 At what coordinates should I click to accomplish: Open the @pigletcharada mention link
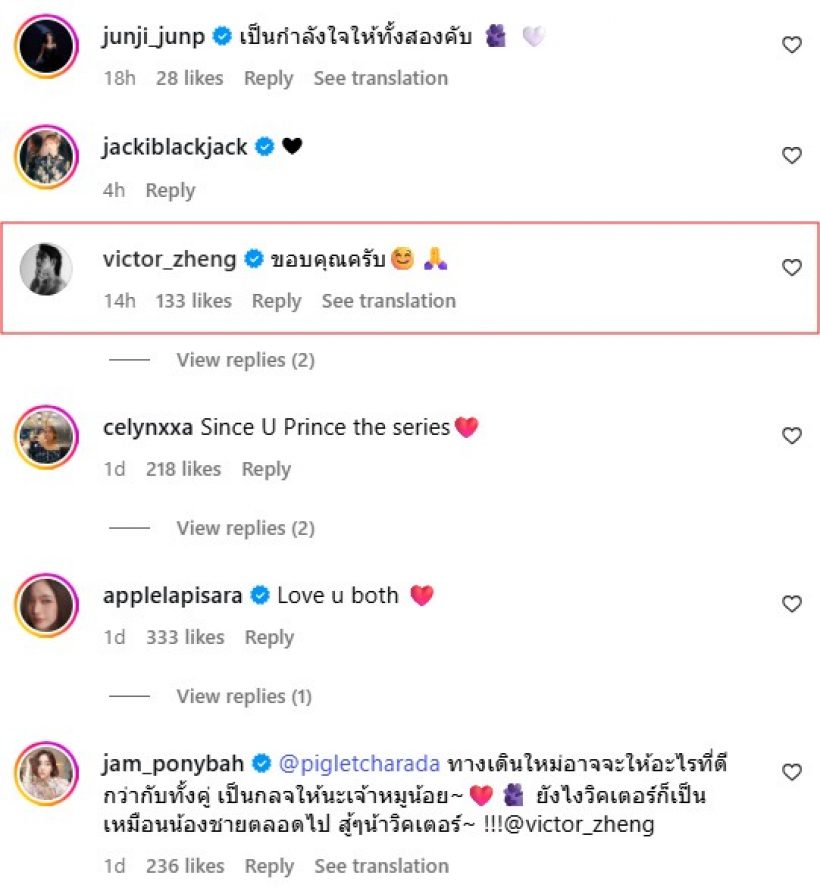[360, 764]
